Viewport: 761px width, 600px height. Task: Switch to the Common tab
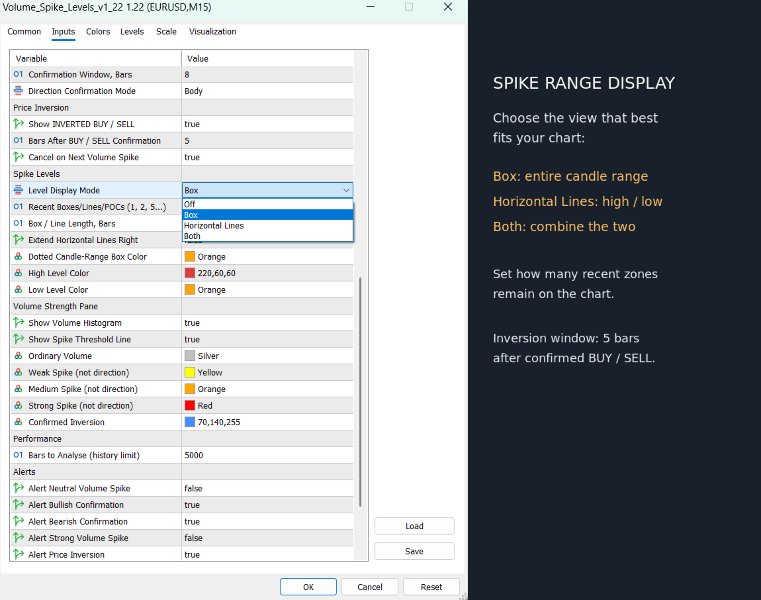[x=24, y=32]
